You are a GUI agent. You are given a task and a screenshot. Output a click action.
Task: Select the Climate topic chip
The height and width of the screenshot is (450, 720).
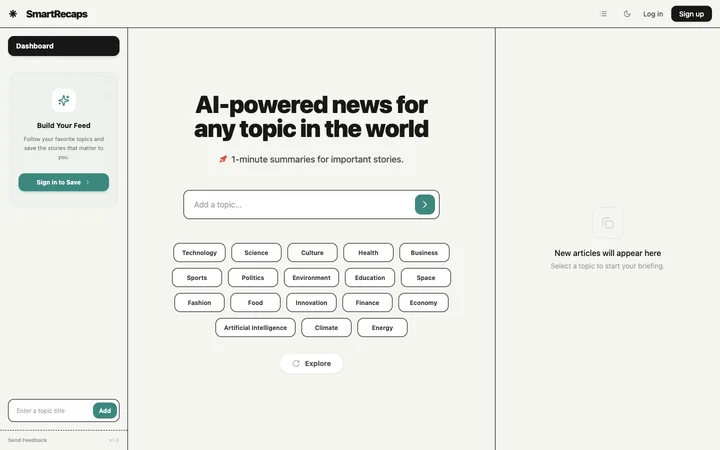(x=326, y=328)
